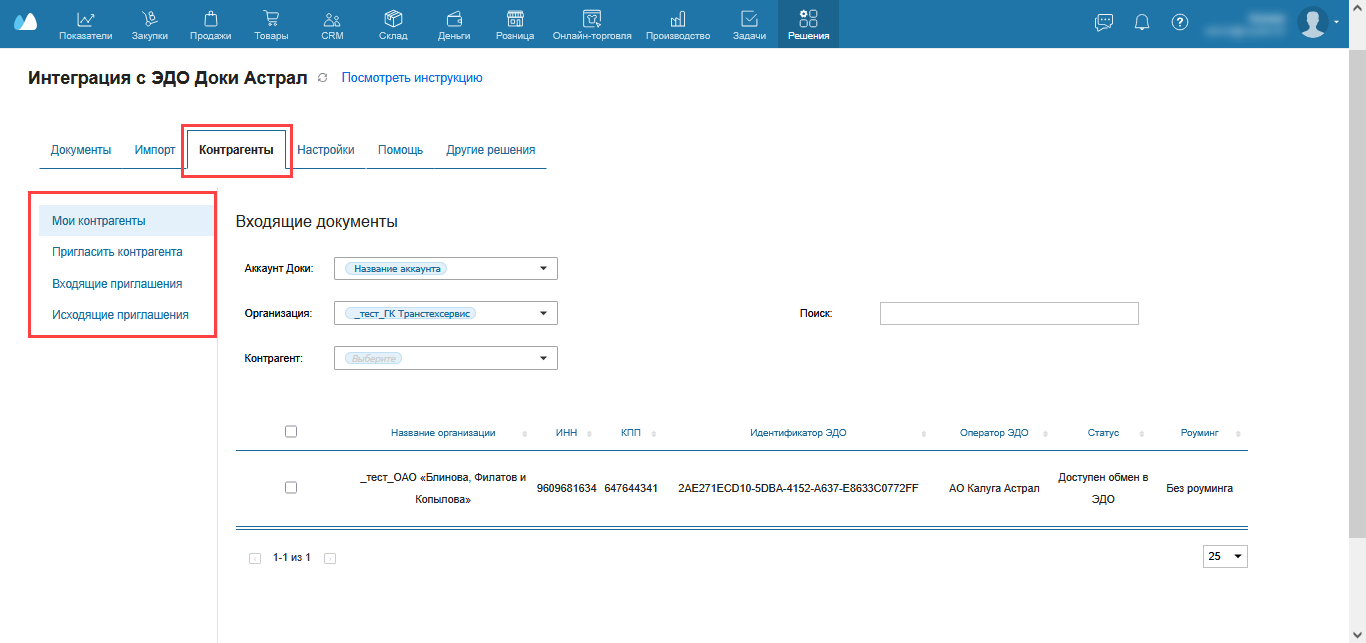
Task: Open Пригласить контрагента in the sidebar
Action: pos(117,252)
